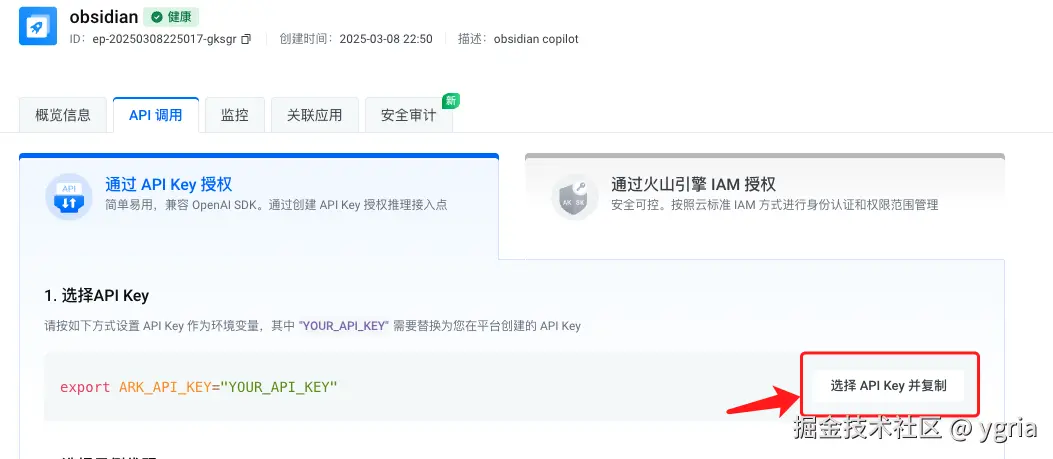Click the blue rocket endpoint icon
This screenshot has height=459, width=1053.
click(x=38, y=26)
